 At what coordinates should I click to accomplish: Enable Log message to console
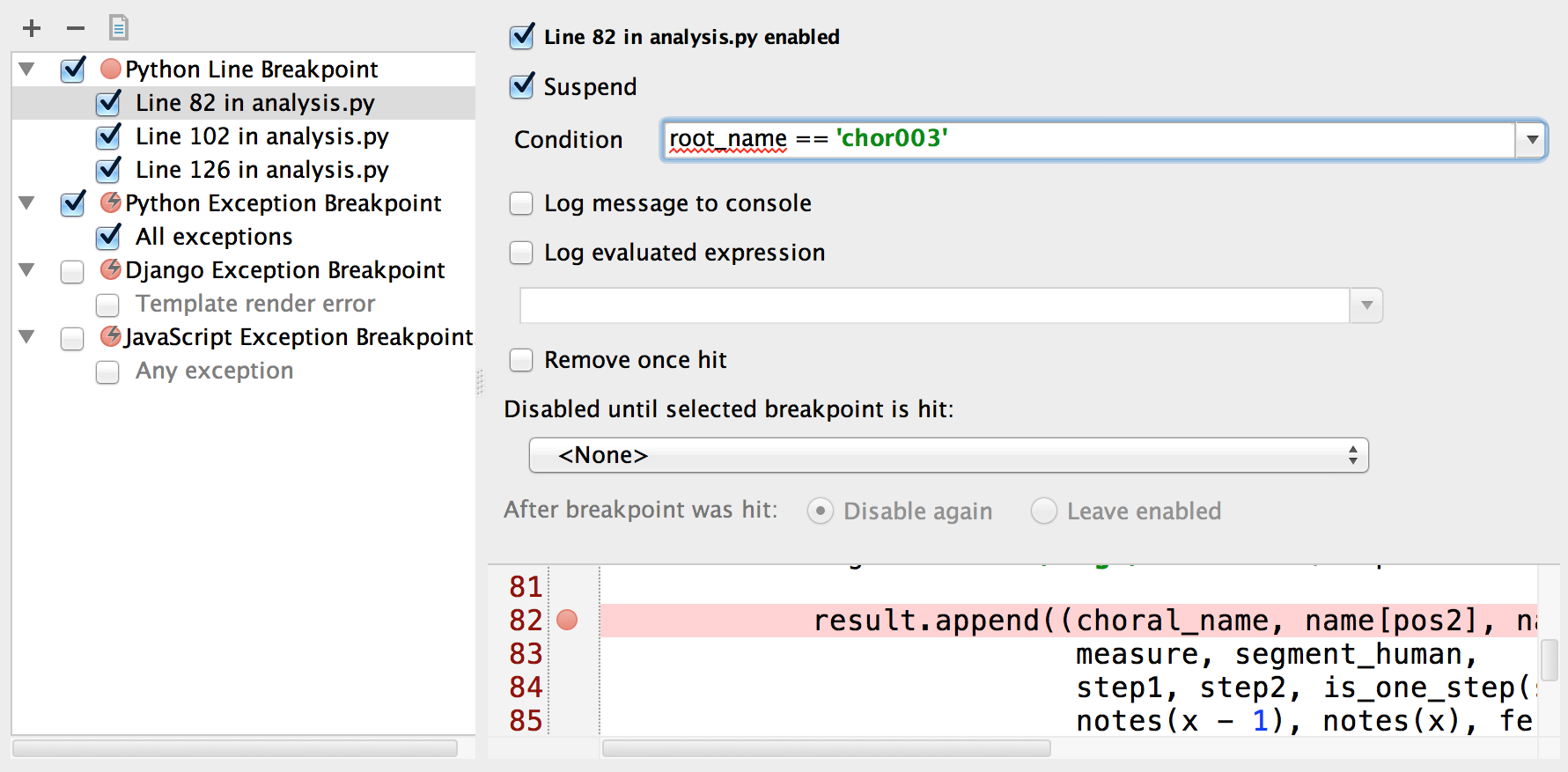[x=521, y=203]
